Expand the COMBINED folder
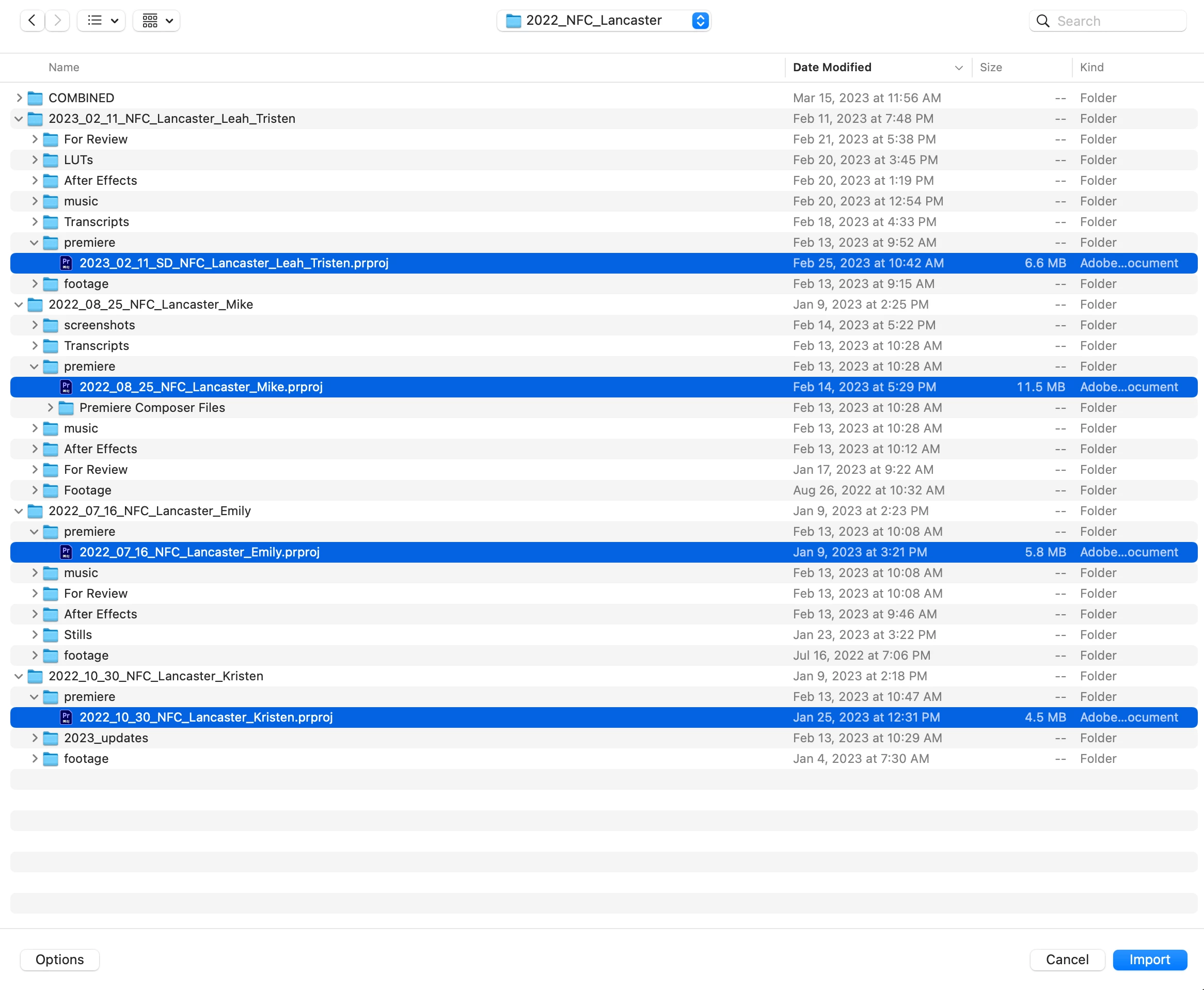This screenshot has height=990, width=1204. click(x=19, y=98)
